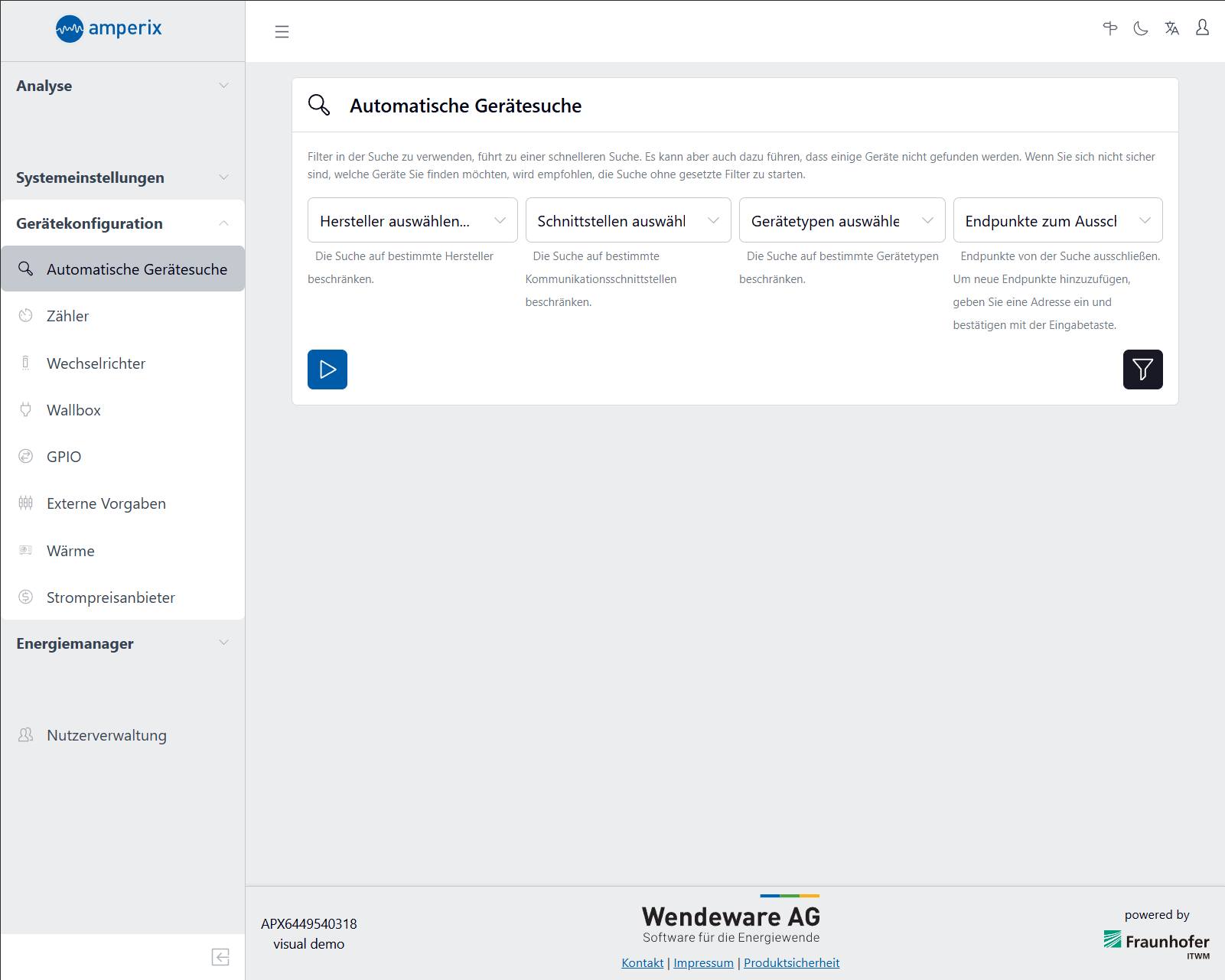This screenshot has height=980, width=1225.
Task: Open the user profile icon
Action: 1202,28
